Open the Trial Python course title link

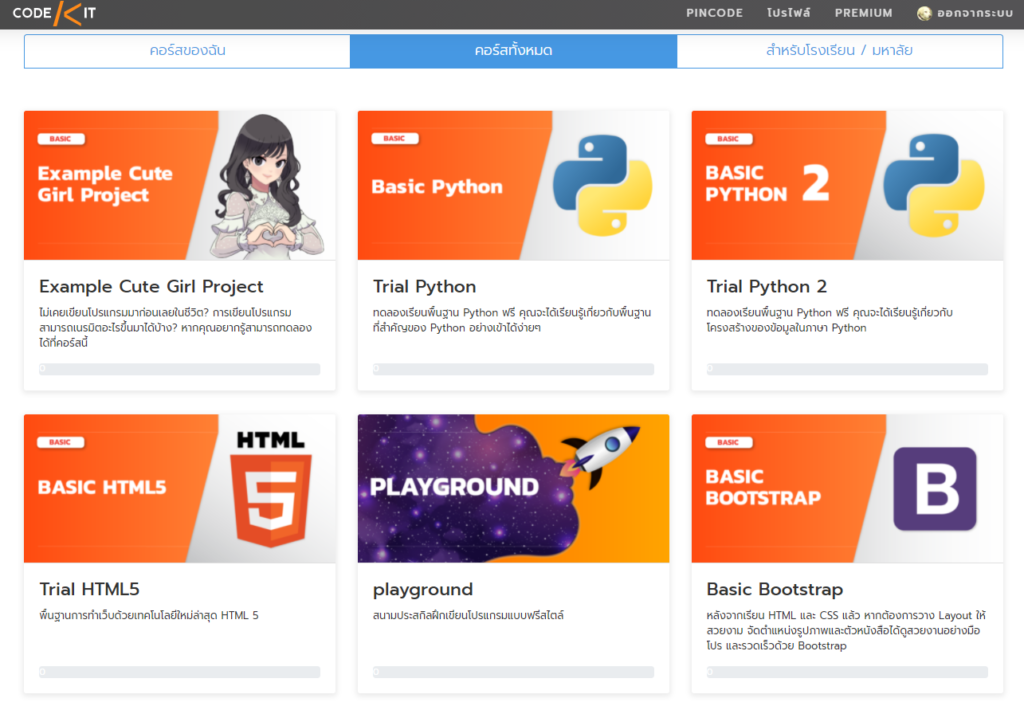click(x=424, y=286)
